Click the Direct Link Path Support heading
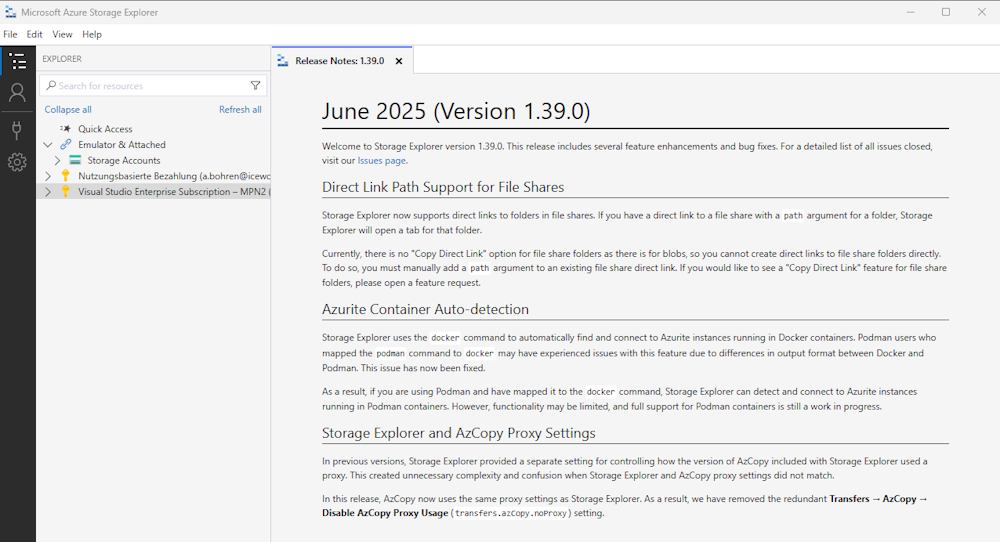Image resolution: width=1000 pixels, height=542 pixels. 443,187
